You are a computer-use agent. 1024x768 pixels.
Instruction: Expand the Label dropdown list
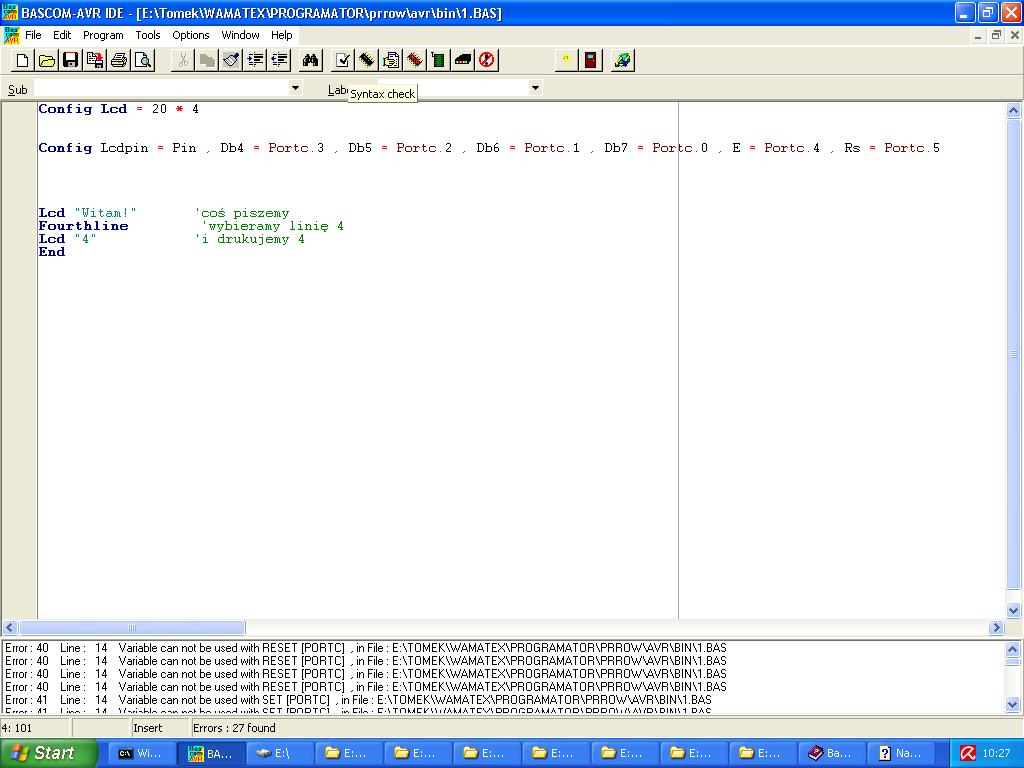pos(535,88)
